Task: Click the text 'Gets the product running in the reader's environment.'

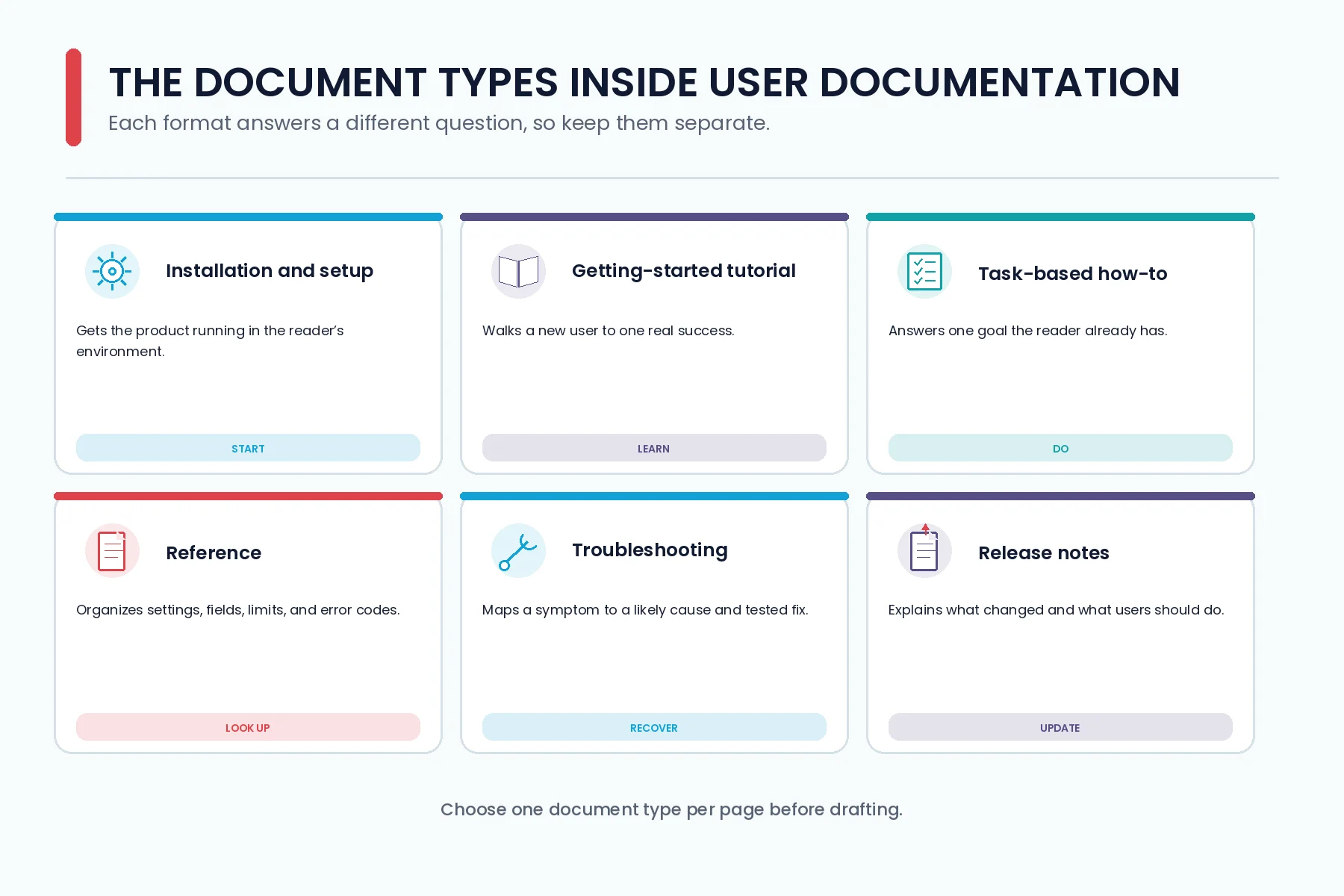Action: pyautogui.click(x=210, y=340)
